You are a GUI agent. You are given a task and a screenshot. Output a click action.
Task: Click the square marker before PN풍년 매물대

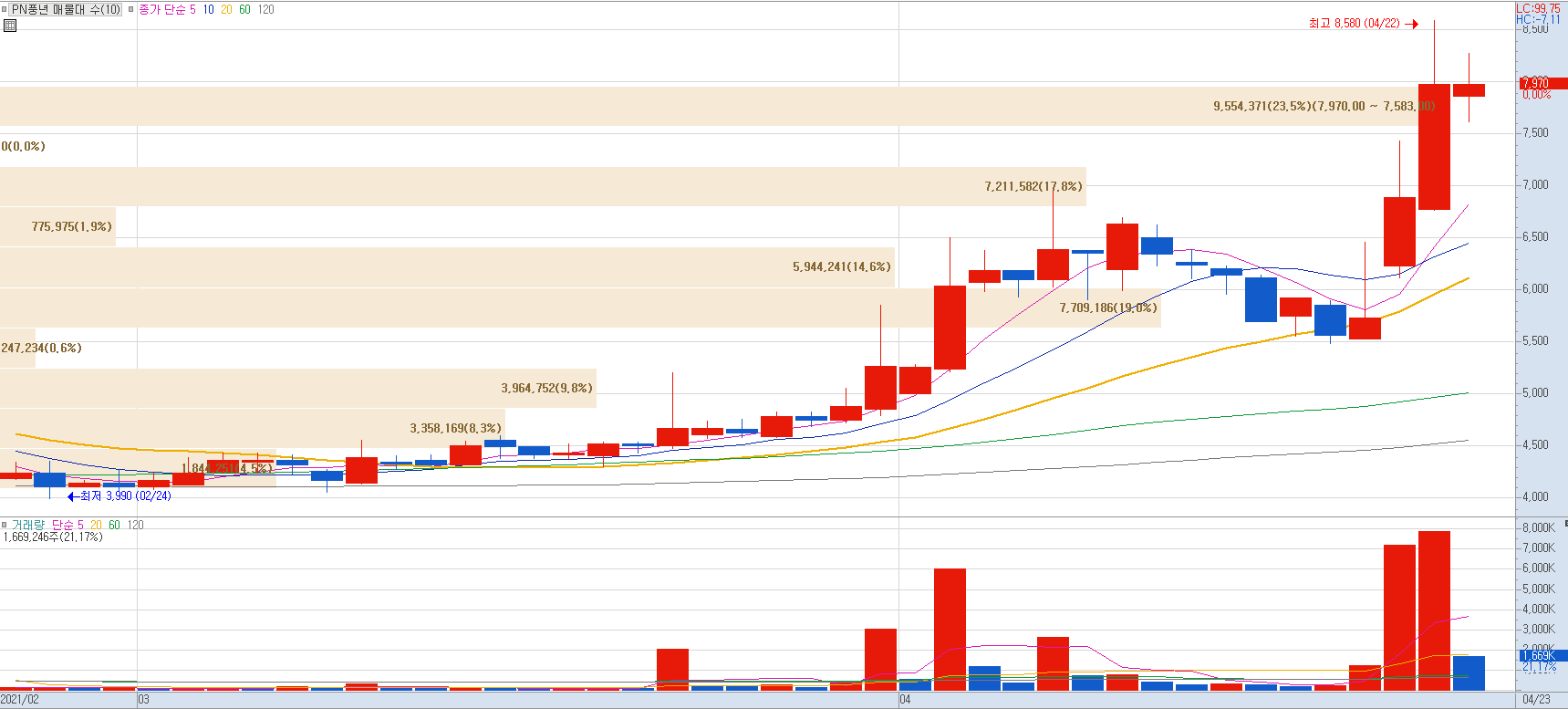5,9
